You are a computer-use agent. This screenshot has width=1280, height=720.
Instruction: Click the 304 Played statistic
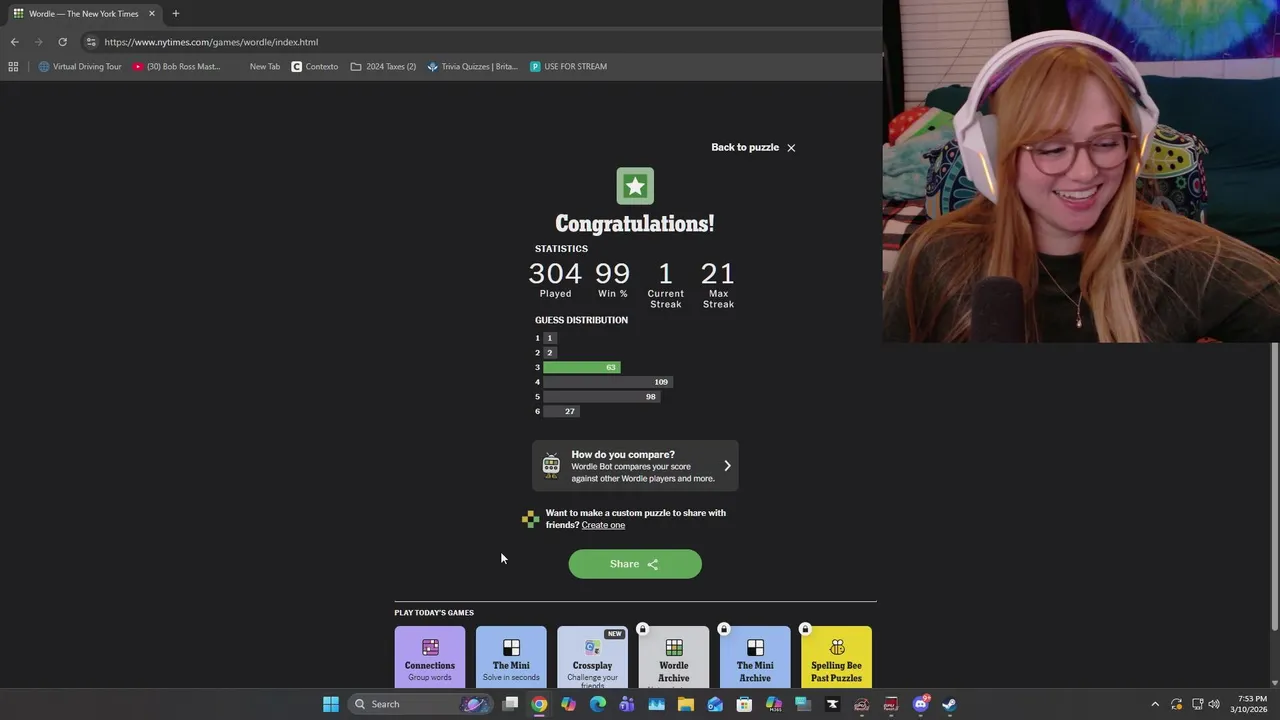555,280
